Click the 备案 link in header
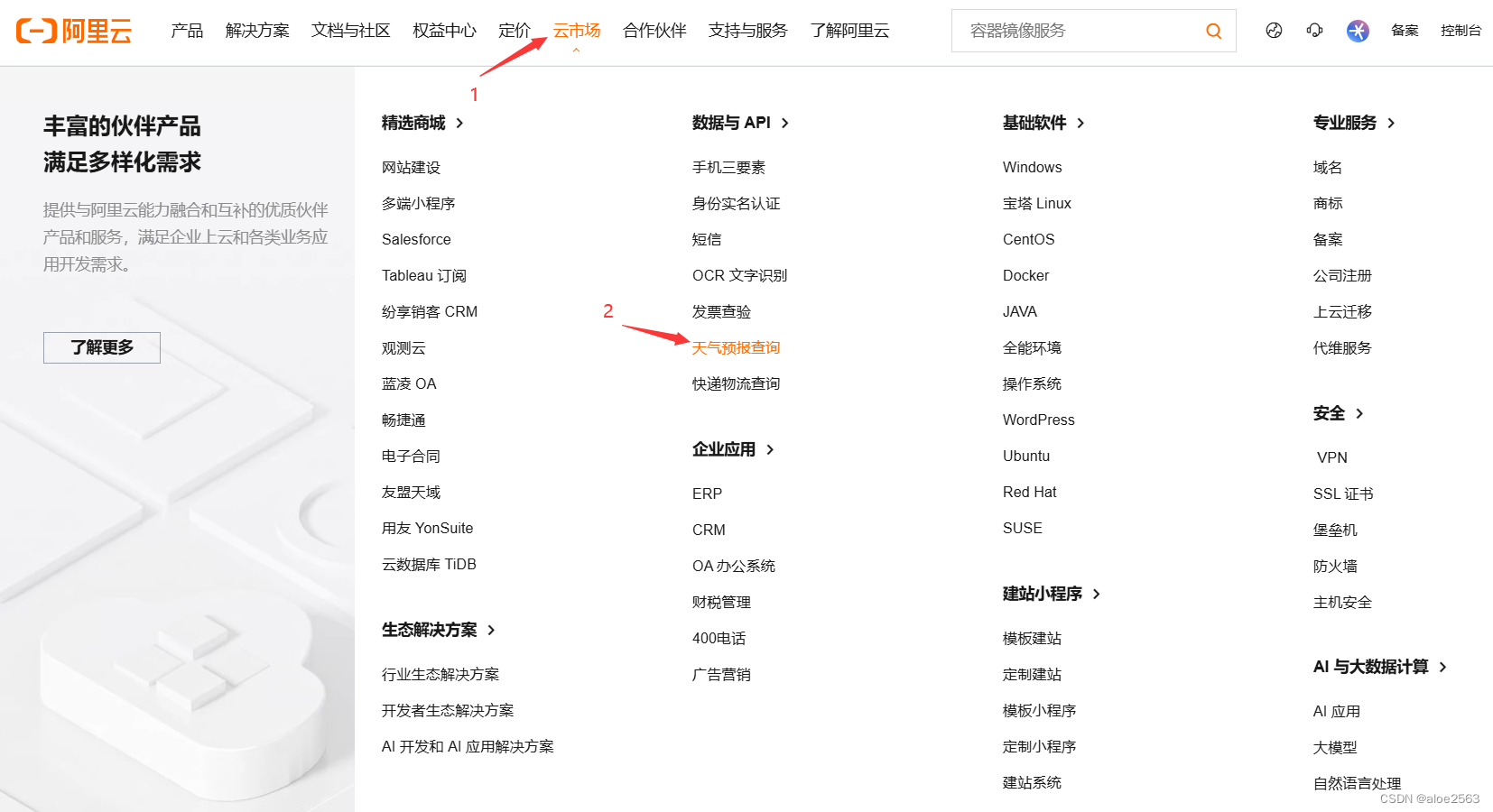Screen dimensions: 1493x812 click(1405, 31)
